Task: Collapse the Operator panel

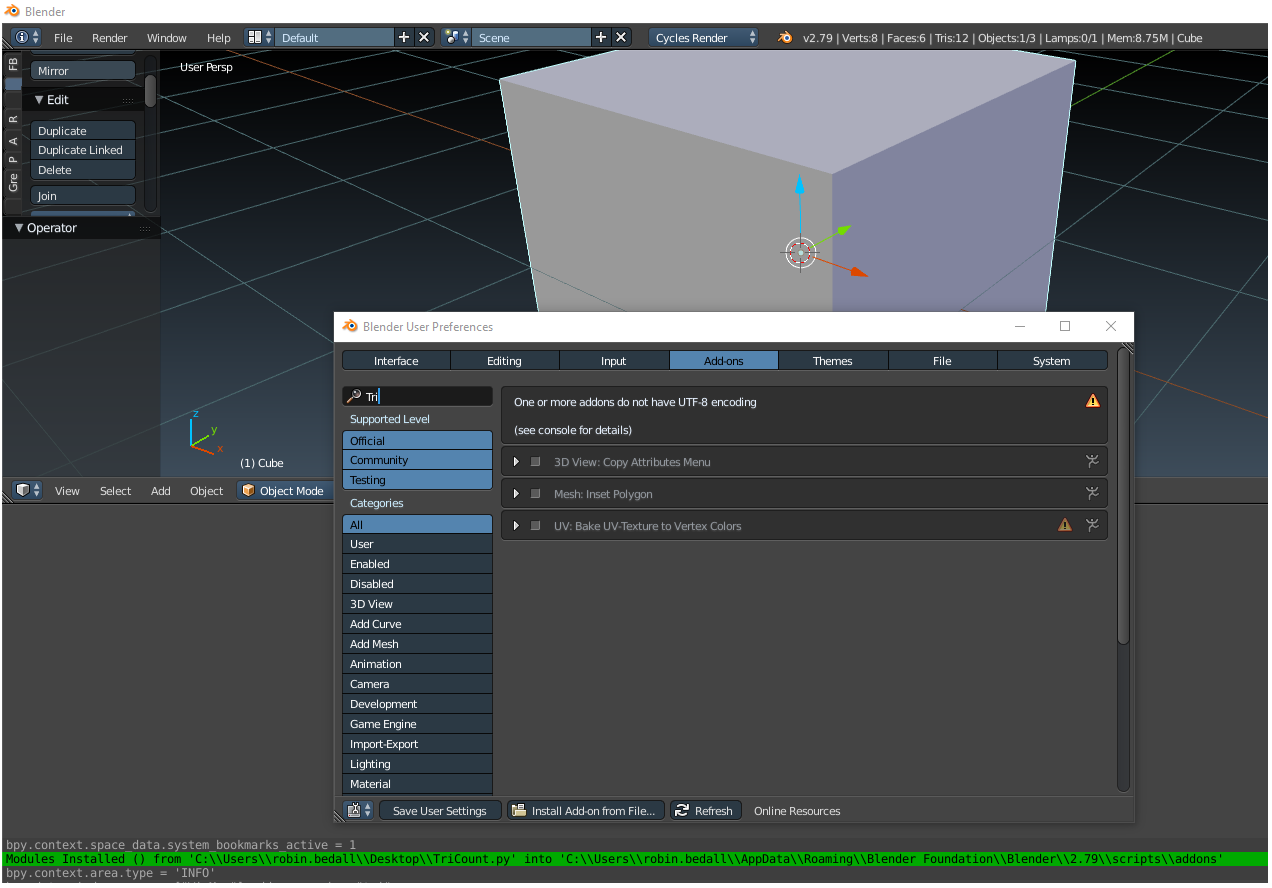Action: [19, 228]
